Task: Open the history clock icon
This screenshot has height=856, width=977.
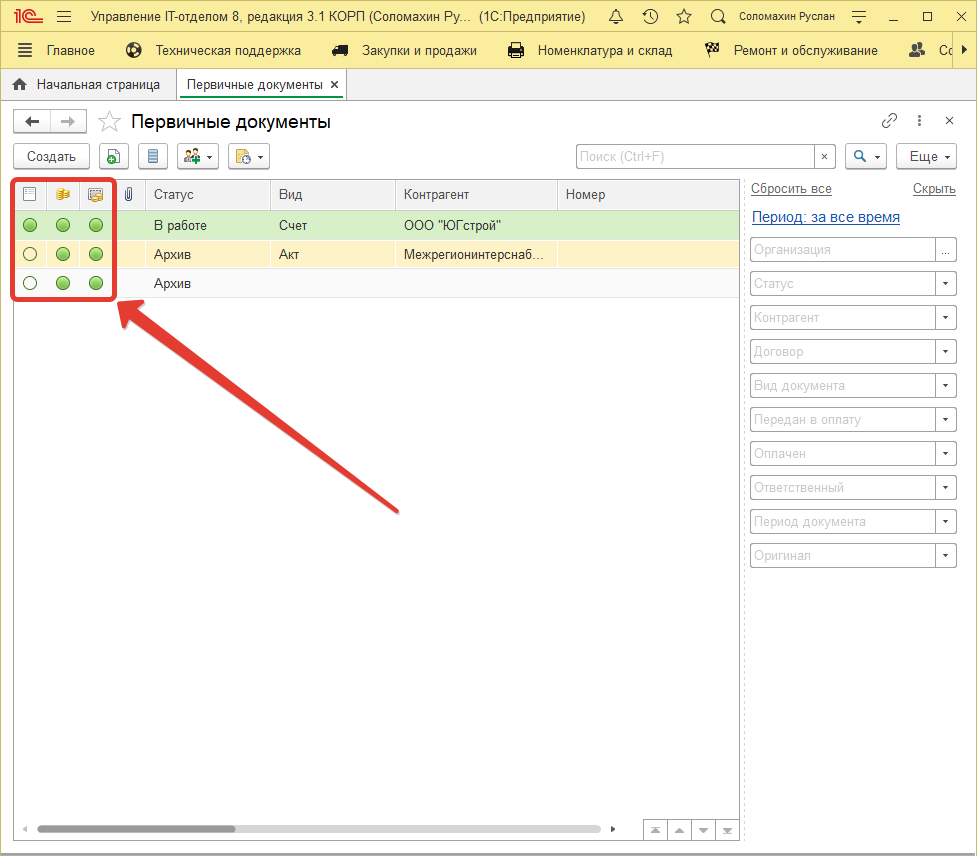Action: (x=650, y=17)
